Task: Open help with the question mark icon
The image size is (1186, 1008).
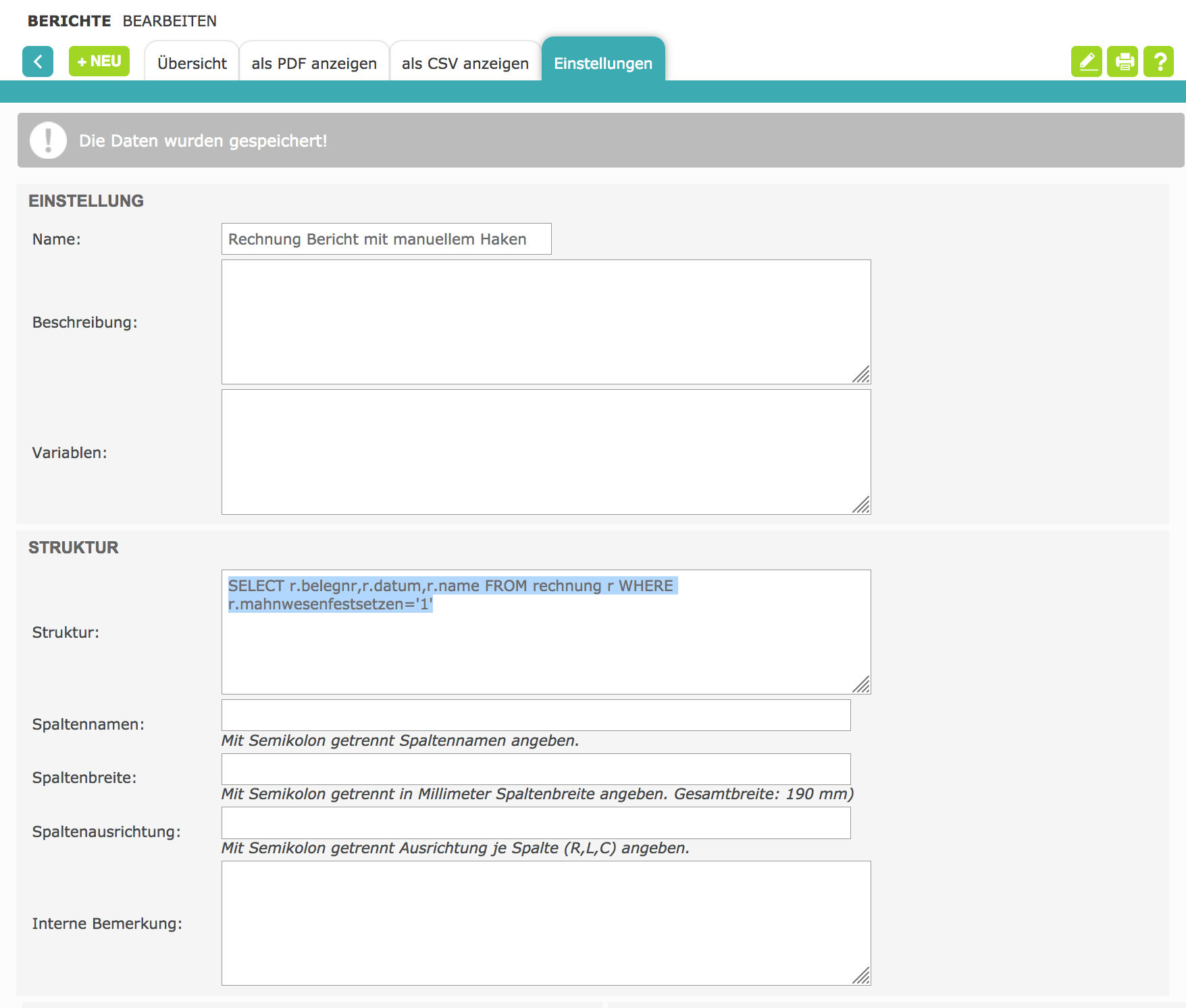Action: 1159,61
